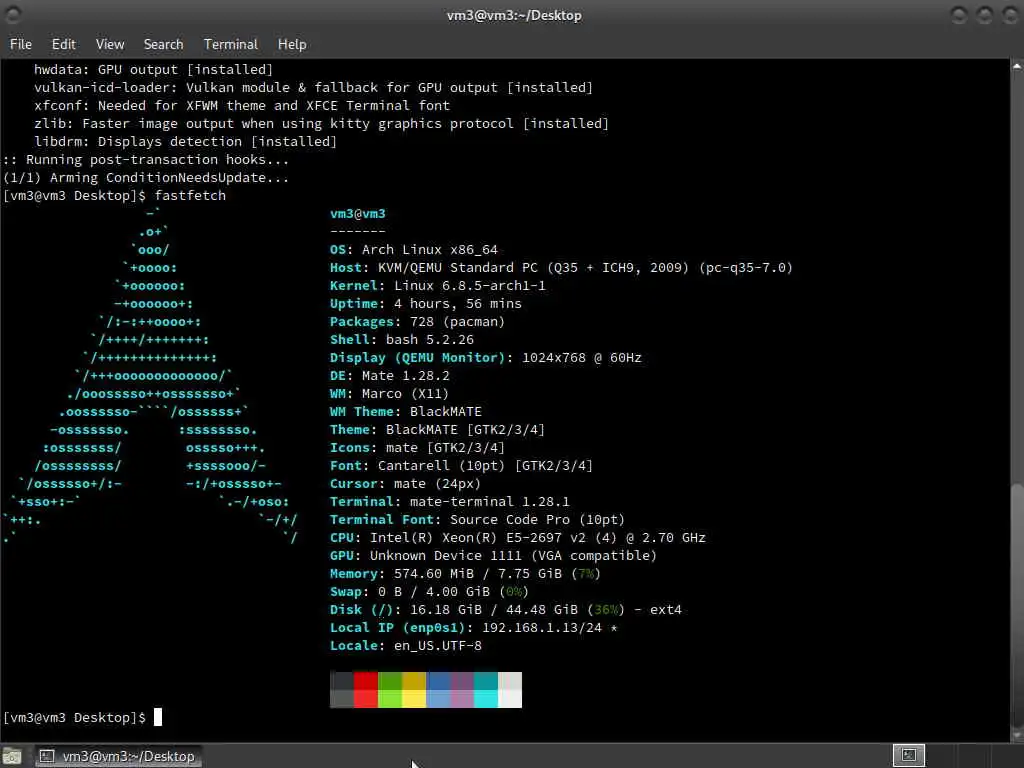The height and width of the screenshot is (768, 1024).
Task: Click the terminal scrollbar thumb
Action: pyautogui.click(x=1017, y=605)
